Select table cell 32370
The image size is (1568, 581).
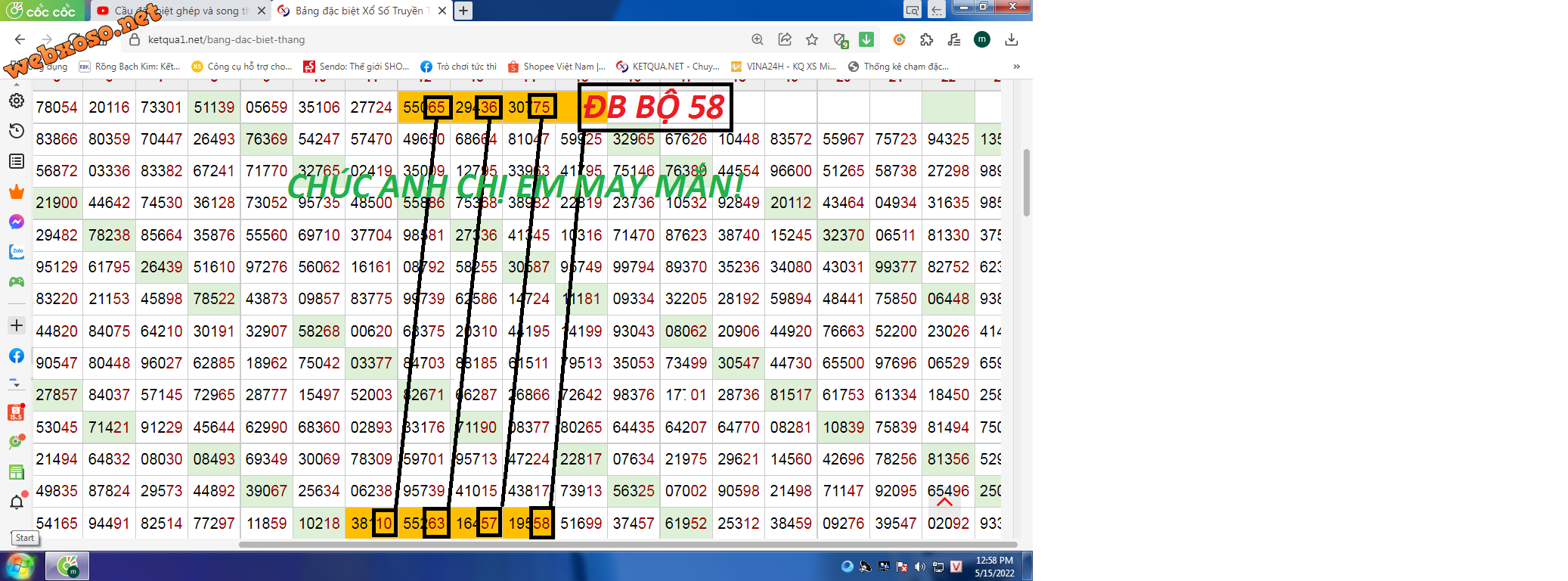click(843, 235)
